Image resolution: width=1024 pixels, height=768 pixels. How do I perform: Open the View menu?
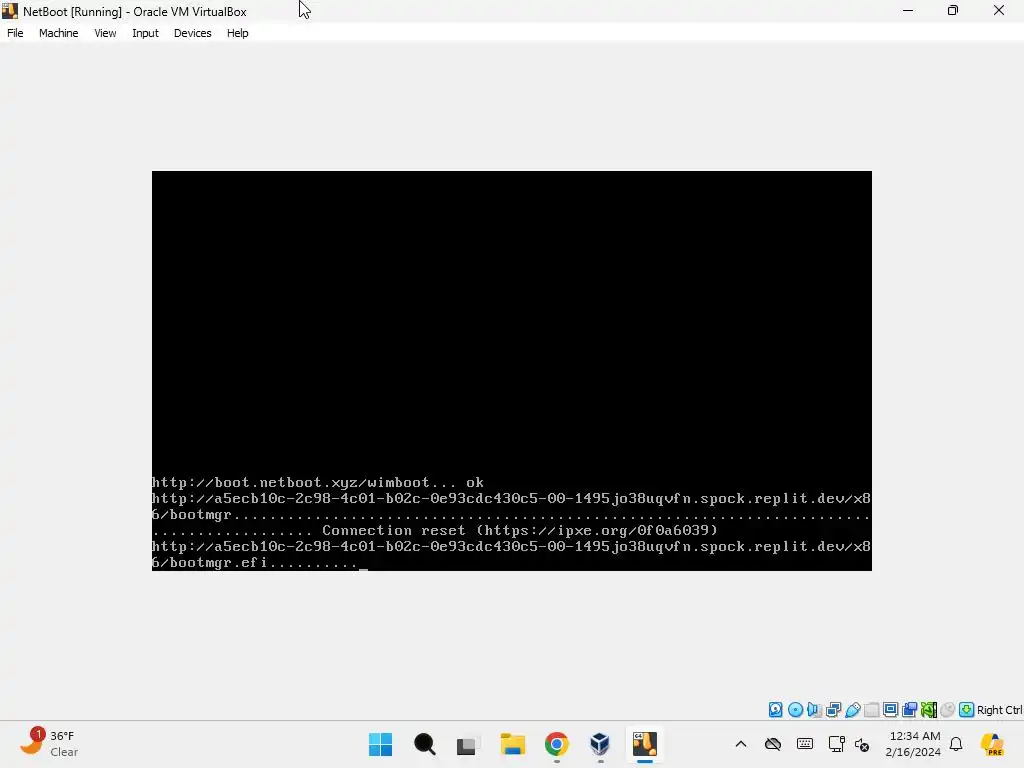pos(105,33)
